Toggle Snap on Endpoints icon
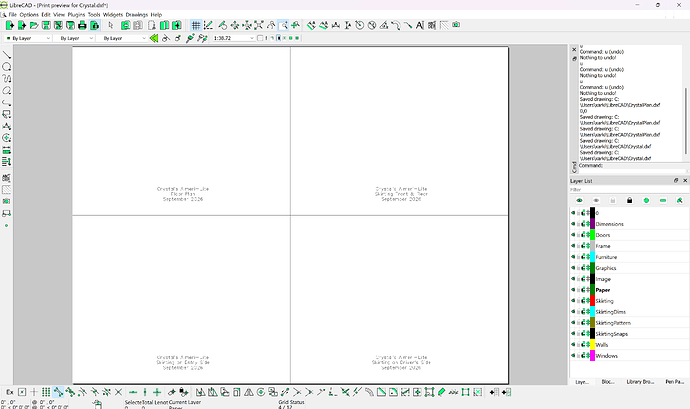 (58, 392)
